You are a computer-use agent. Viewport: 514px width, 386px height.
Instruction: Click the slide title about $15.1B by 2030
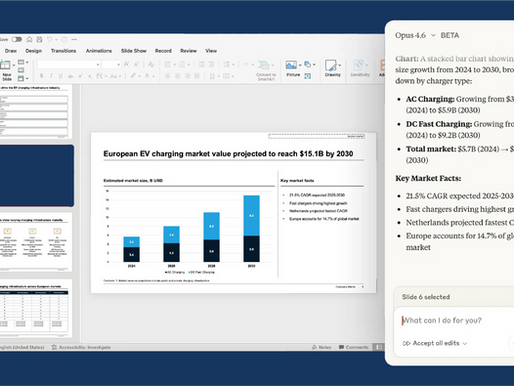[228, 154]
